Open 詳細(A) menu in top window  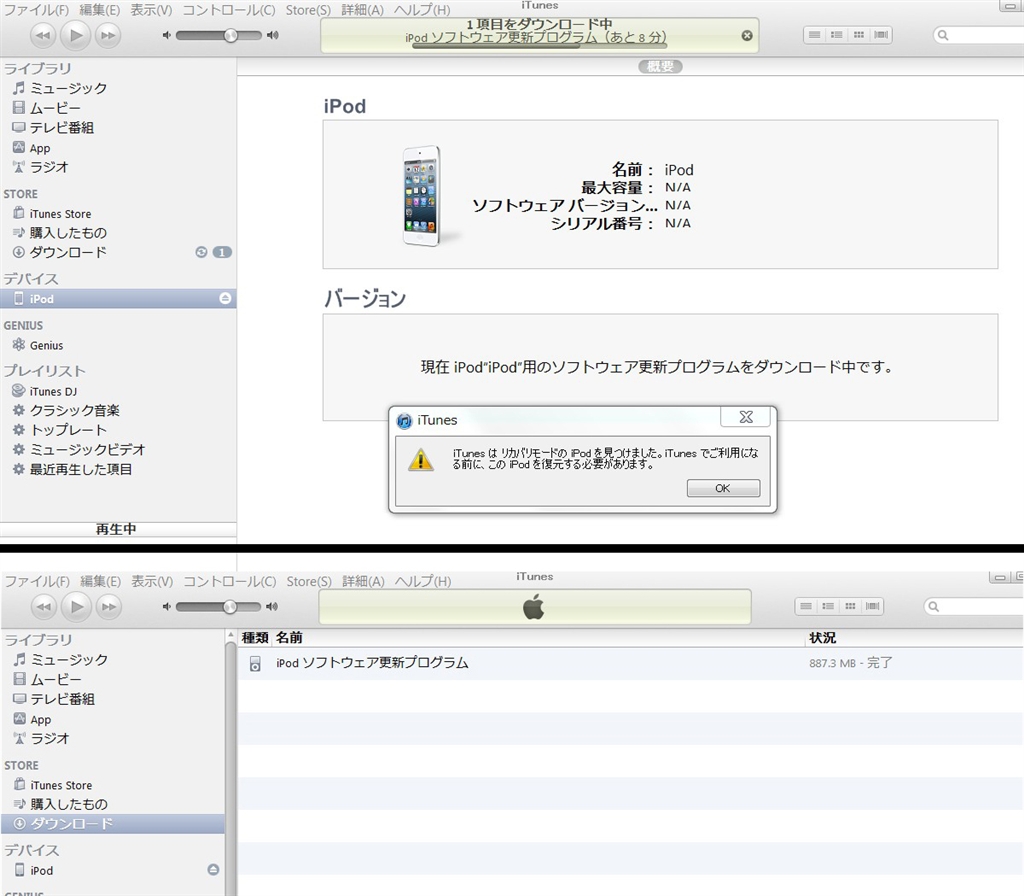(362, 10)
